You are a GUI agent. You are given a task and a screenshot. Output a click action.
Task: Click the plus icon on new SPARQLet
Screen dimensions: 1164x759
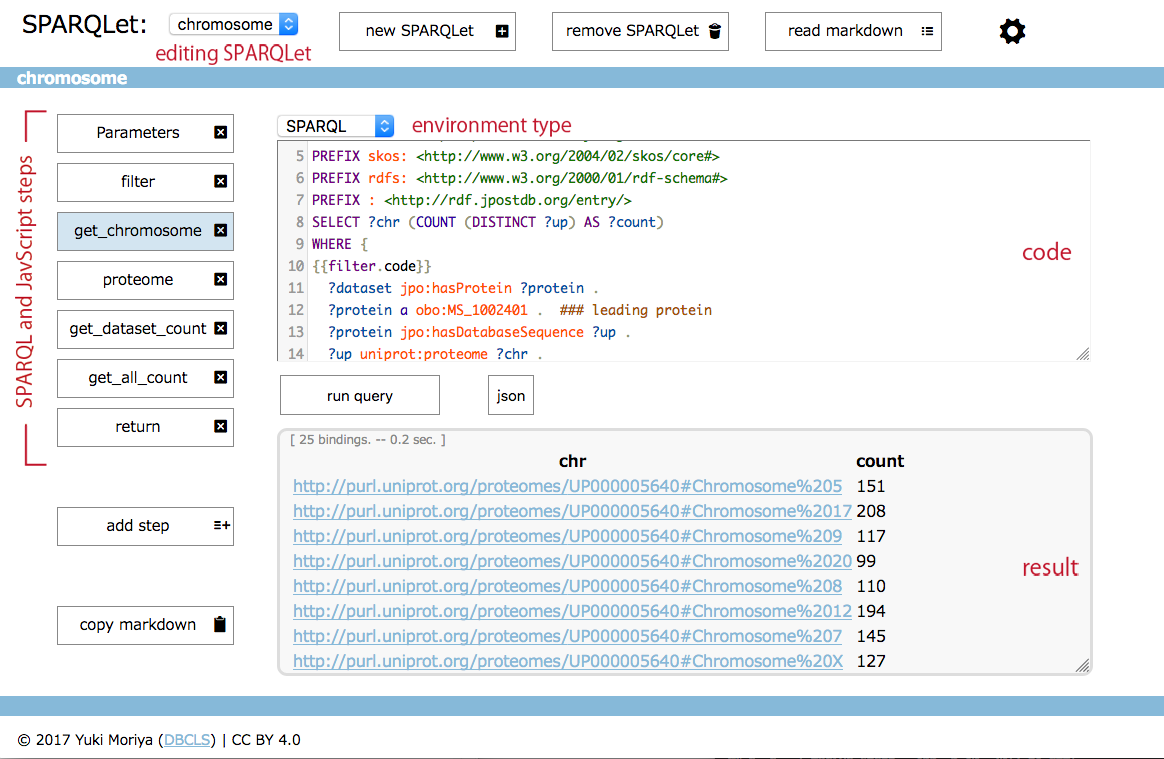[x=502, y=32]
